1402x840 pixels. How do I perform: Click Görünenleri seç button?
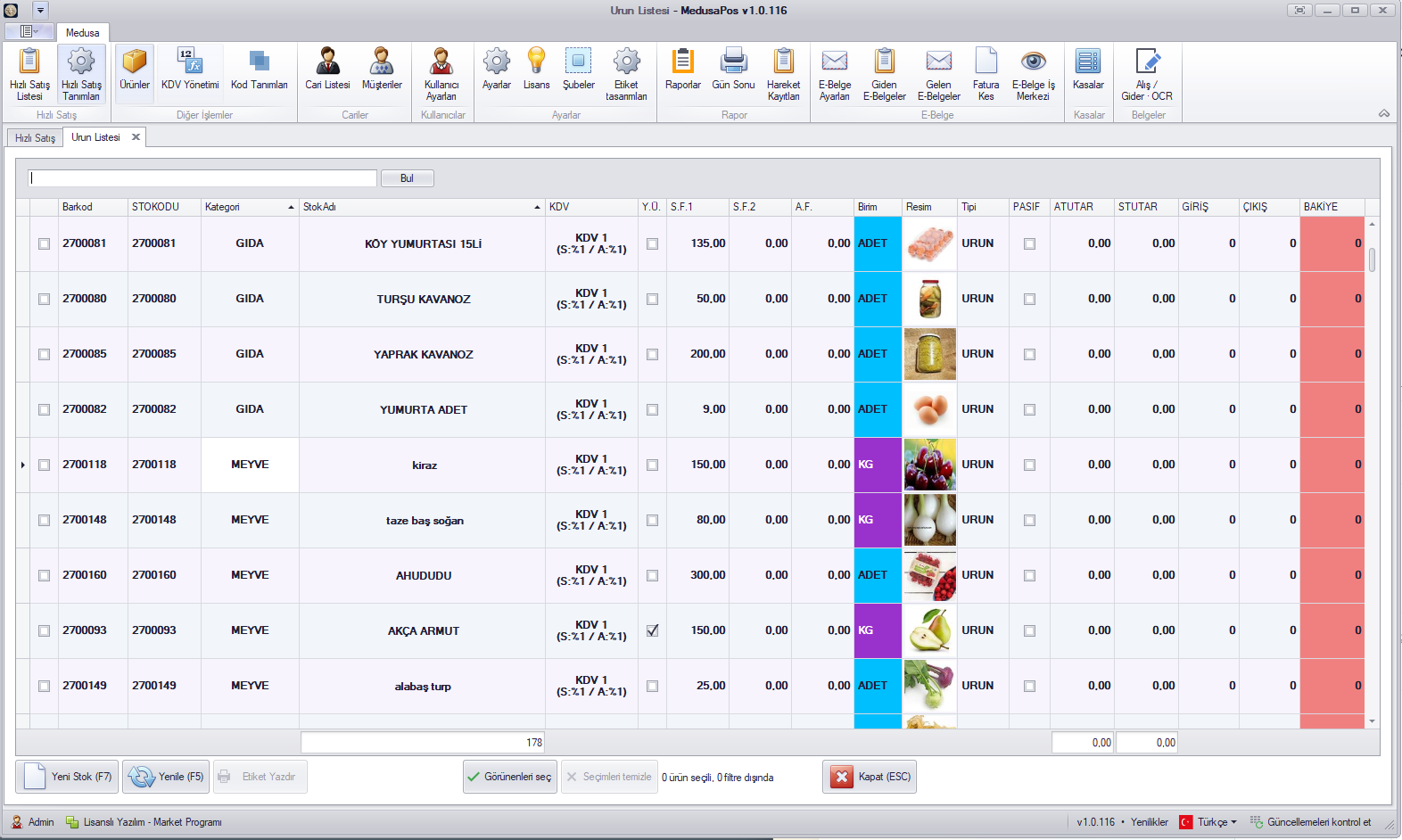click(x=510, y=777)
